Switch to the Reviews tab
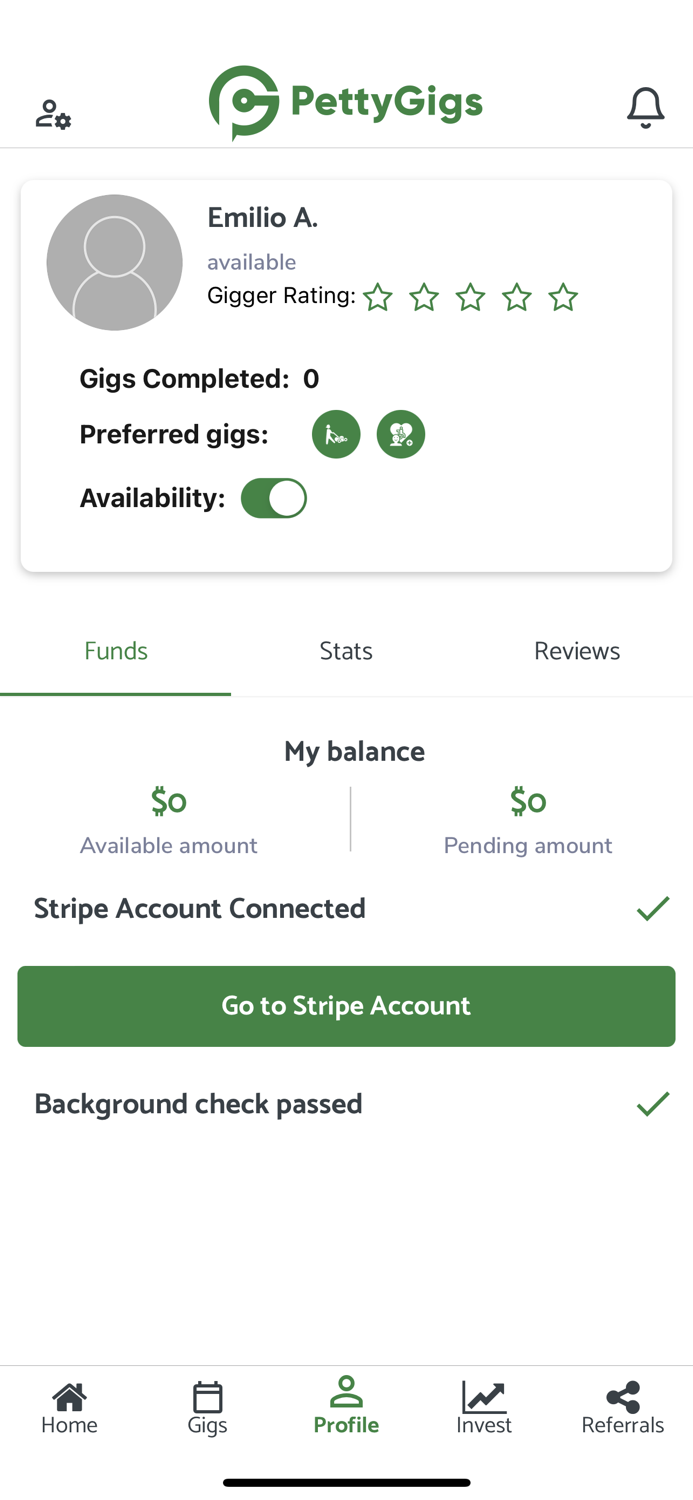The width and height of the screenshot is (693, 1500). point(577,651)
